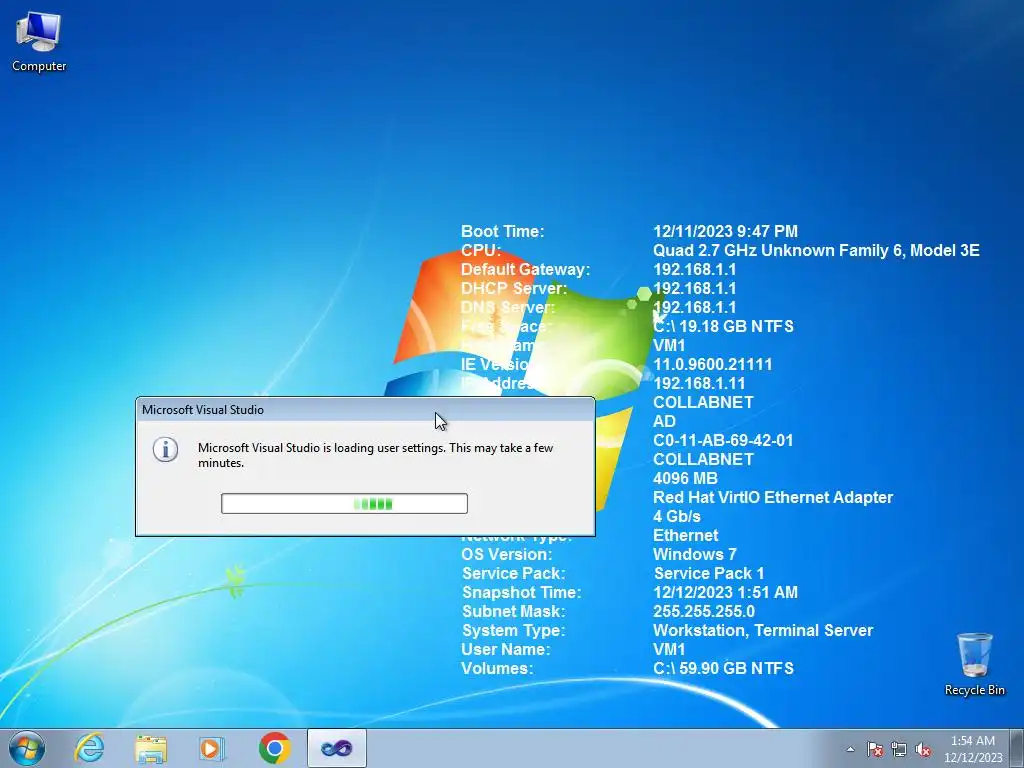Launch Google Chrome from the taskbar
Viewport: 1024px width, 768px height.
pos(274,748)
